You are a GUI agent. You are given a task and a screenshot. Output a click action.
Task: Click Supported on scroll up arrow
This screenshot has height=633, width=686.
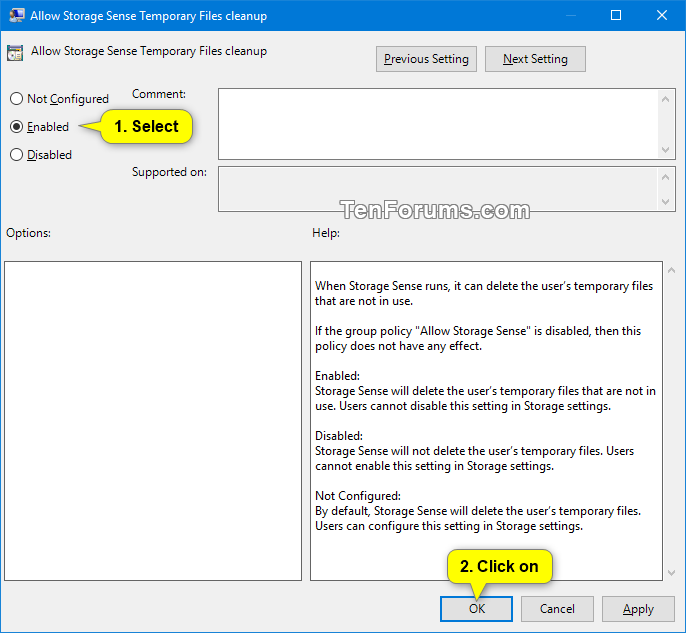665,177
